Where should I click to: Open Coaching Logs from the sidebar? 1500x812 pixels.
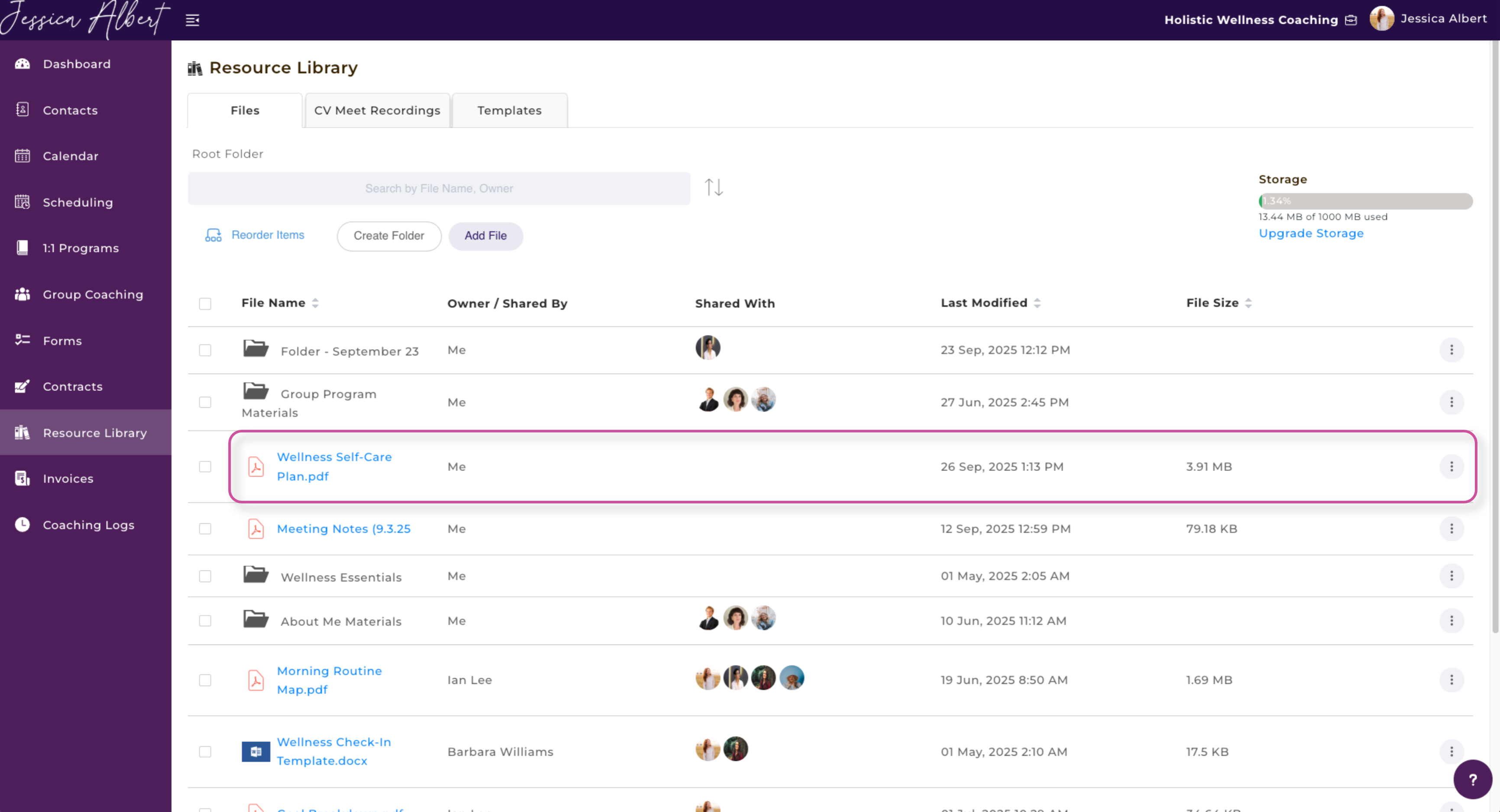(88, 525)
